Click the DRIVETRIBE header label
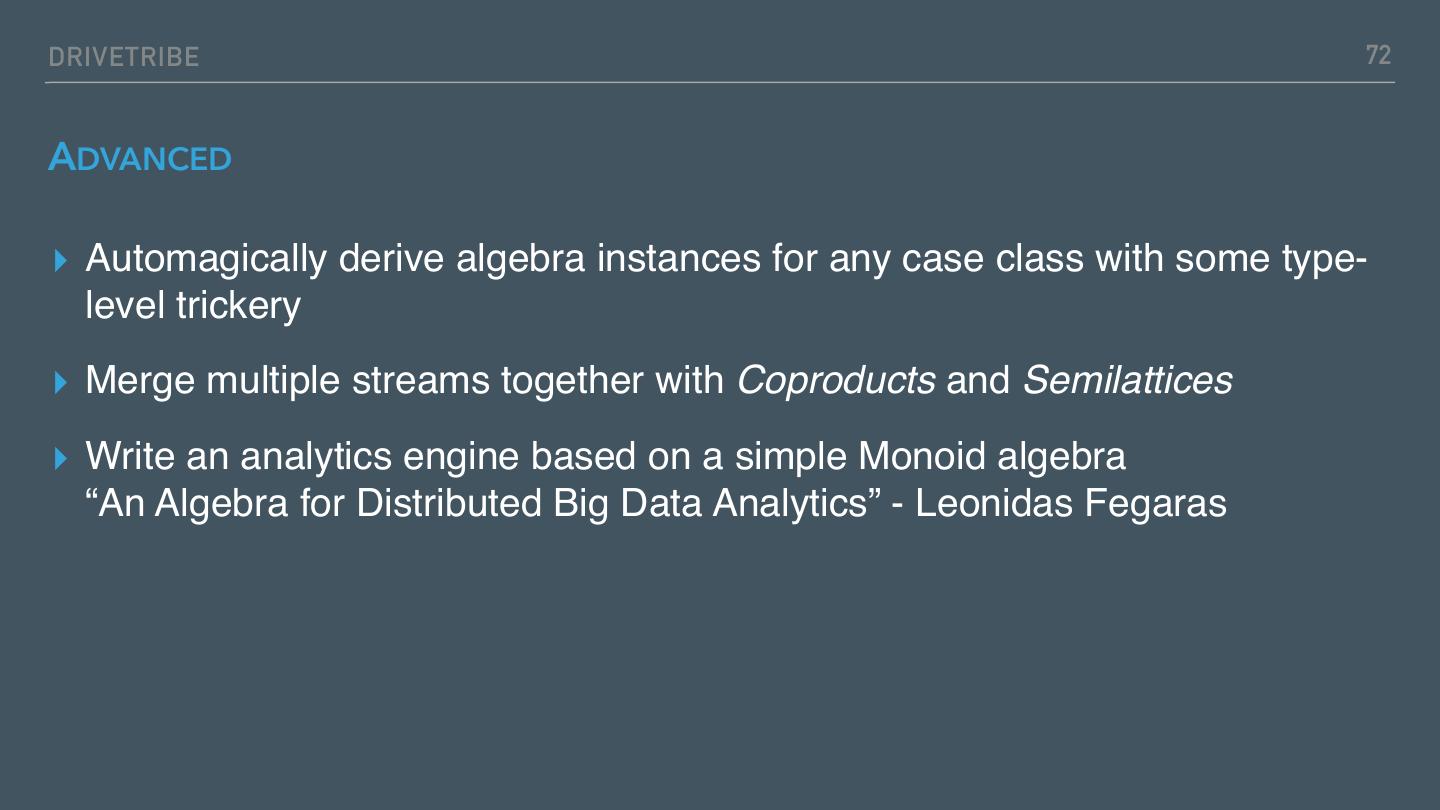The image size is (1440, 810). [124, 58]
